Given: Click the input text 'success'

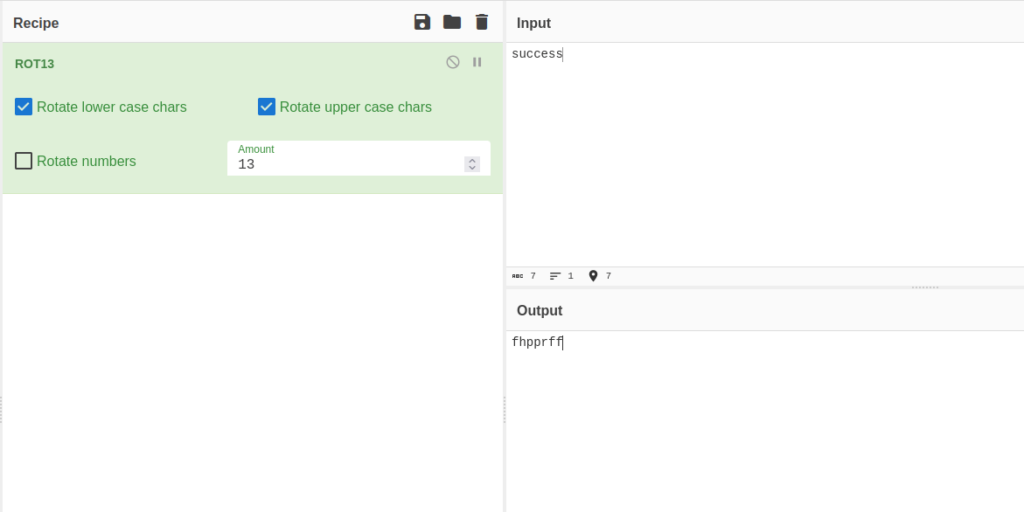Looking at the screenshot, I should [x=537, y=54].
